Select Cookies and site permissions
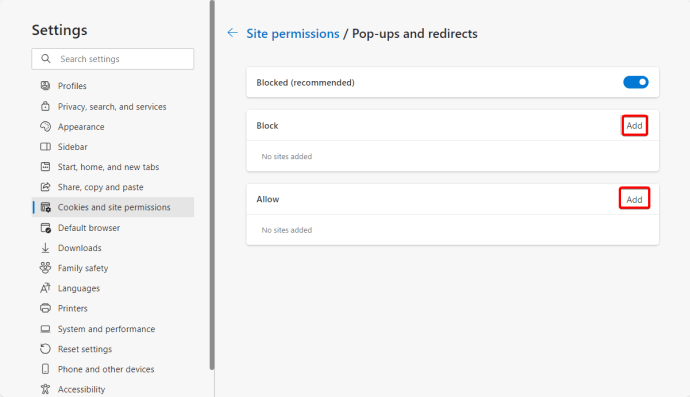Viewport: 690px width, 397px height. [x=113, y=207]
